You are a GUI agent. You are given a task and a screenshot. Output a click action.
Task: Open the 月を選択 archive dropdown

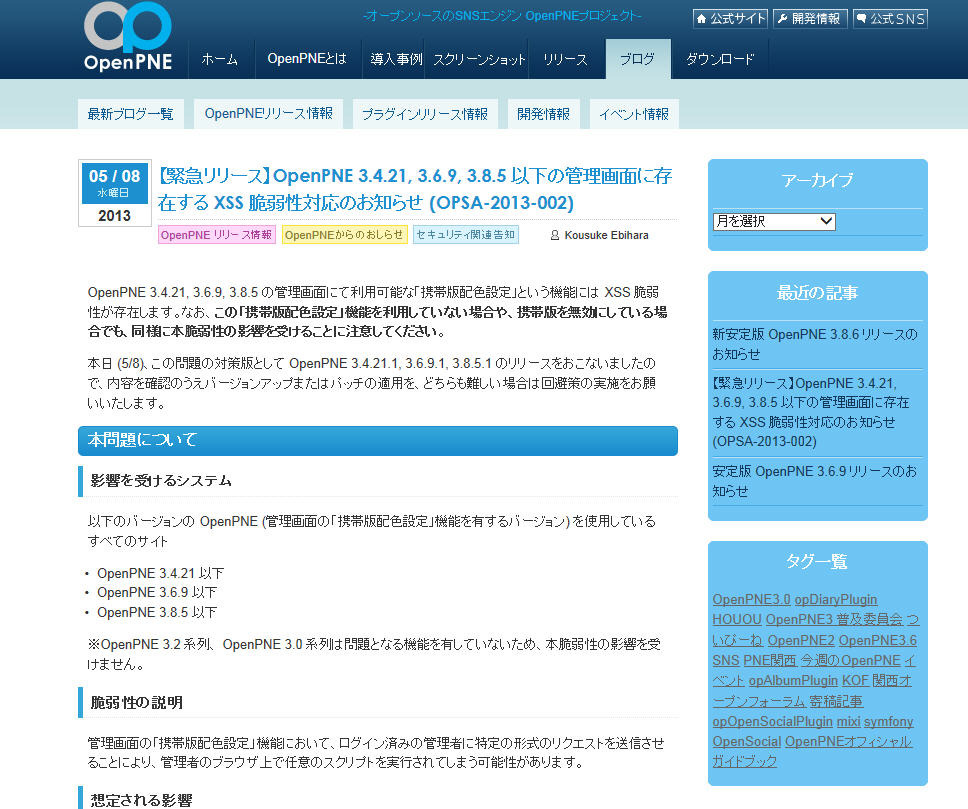(x=773, y=221)
